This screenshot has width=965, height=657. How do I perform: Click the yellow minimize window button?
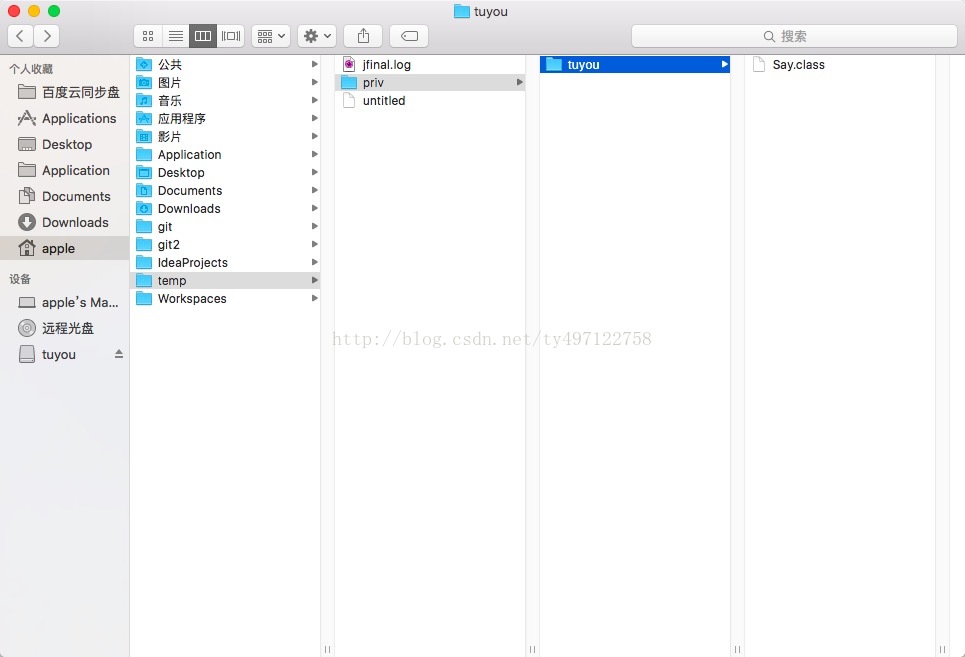(x=34, y=11)
